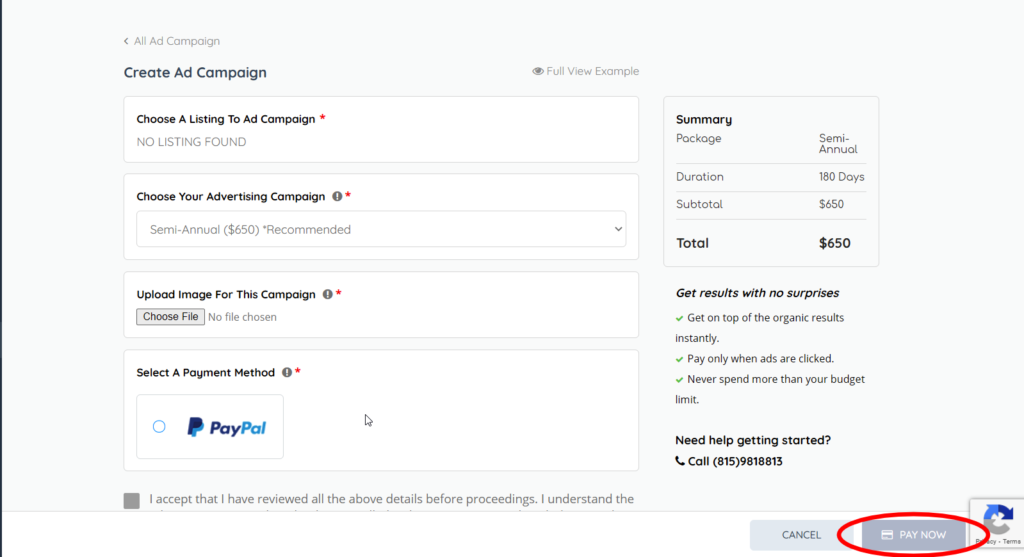The image size is (1024, 557).
Task: Select the PayPal radio button
Action: point(159,427)
